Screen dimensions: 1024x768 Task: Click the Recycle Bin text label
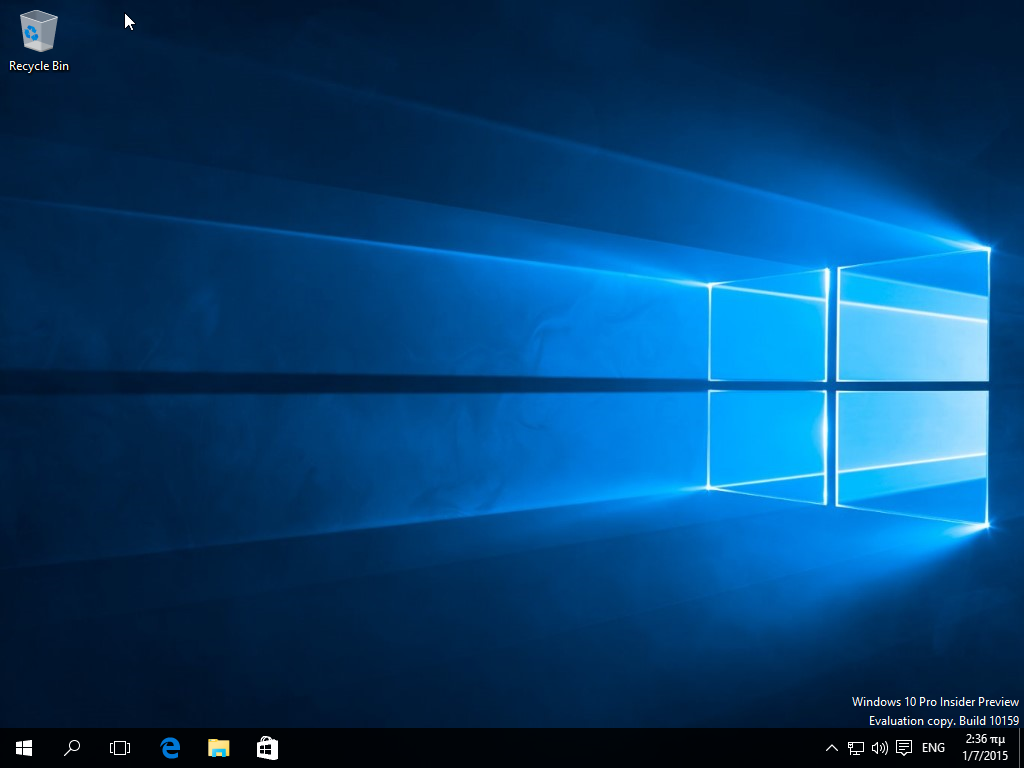[39, 66]
